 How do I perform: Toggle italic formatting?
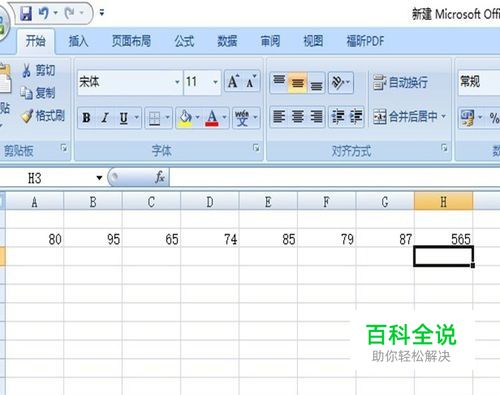click(105, 118)
